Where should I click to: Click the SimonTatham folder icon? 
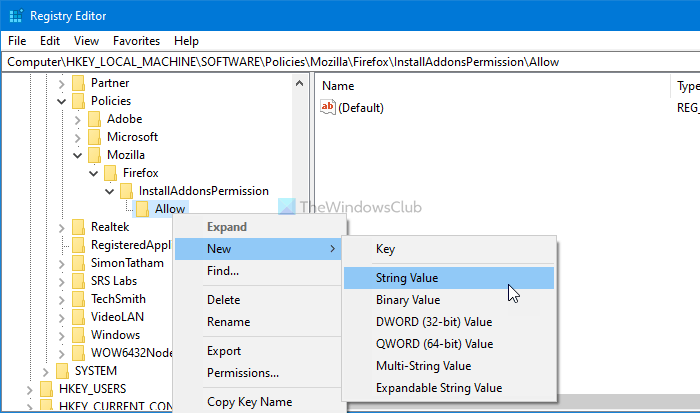(78, 263)
